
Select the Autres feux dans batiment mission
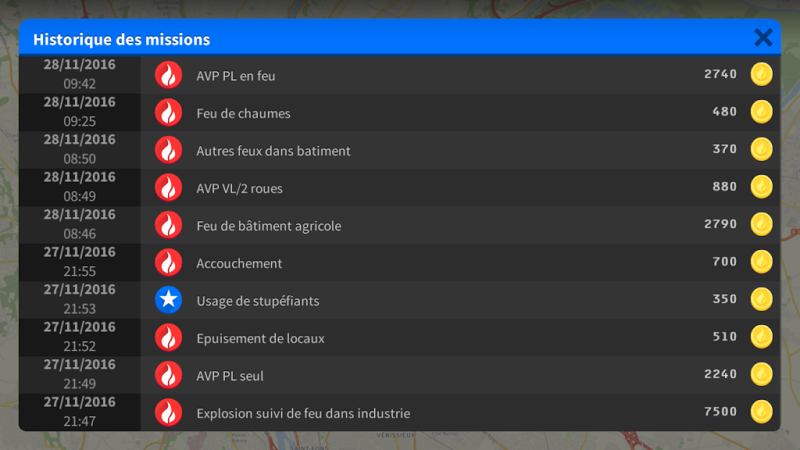click(x=273, y=151)
